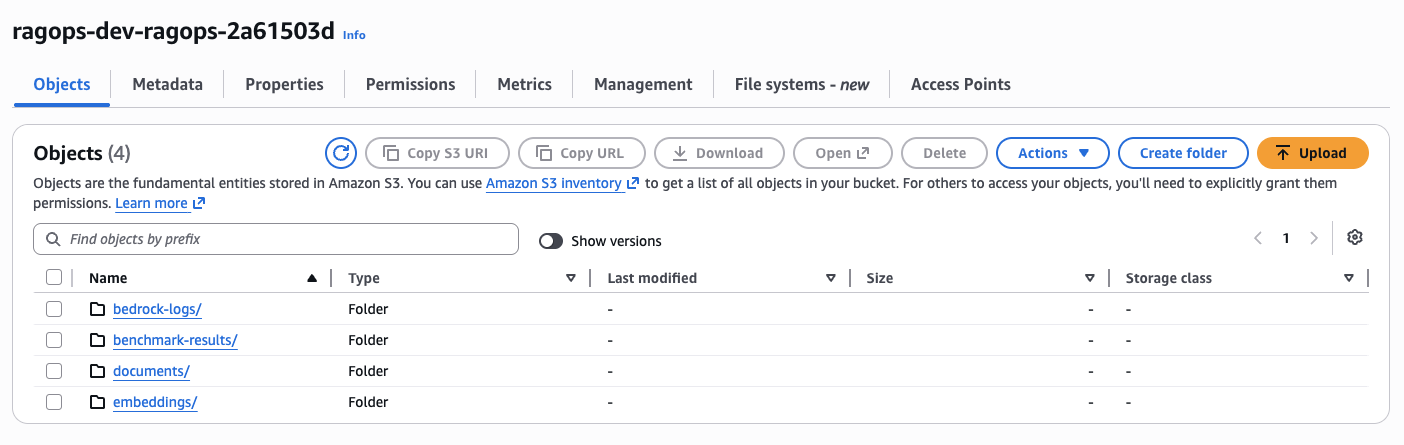The image size is (1404, 445).
Task: Click bucket title ragops-dev-ragops-2a61503d
Action: [x=173, y=30]
